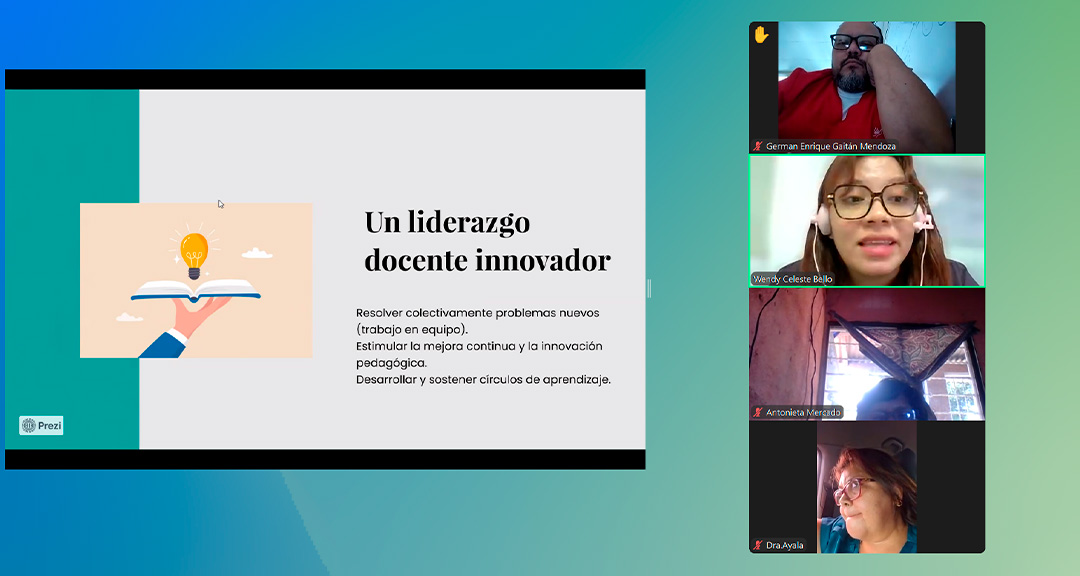The image size is (1080, 576).
Task: Click the text 'Desarrollar y sostener círculos de aprendizaje.'
Action: [483, 380]
